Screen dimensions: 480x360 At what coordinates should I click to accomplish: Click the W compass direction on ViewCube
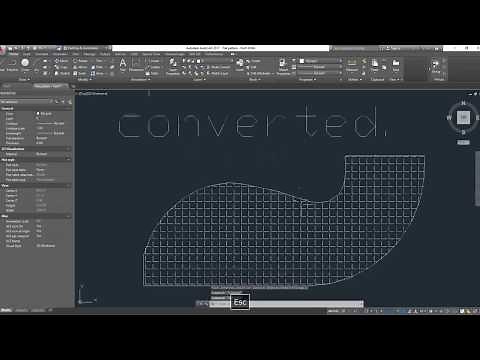click(449, 118)
